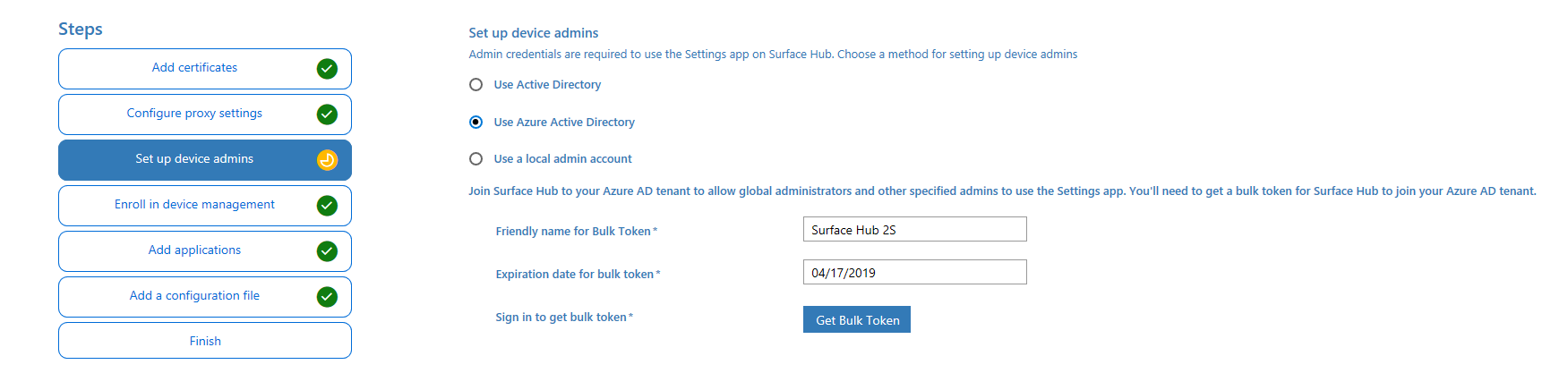Click the Friendly name for Bulk Token field
The width and height of the screenshot is (1568, 373).
coord(914,230)
